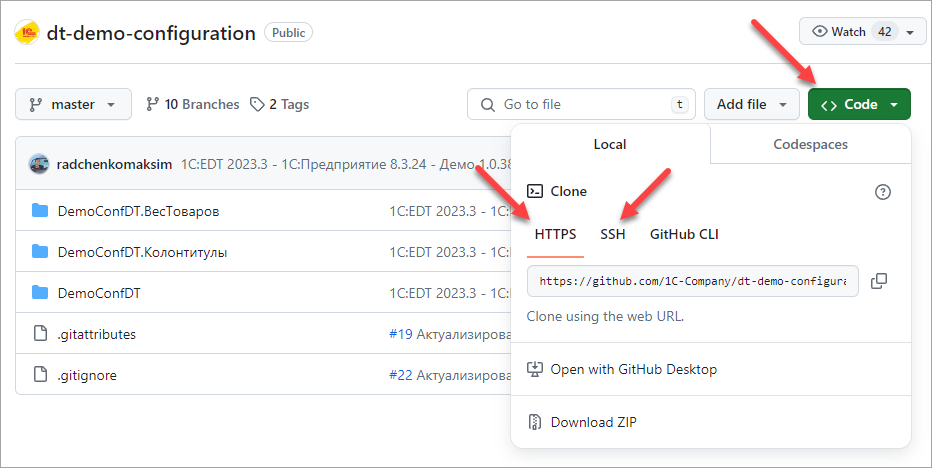This screenshot has width=932, height=468.
Task: Toggle the green Code button menu
Action: (x=859, y=104)
